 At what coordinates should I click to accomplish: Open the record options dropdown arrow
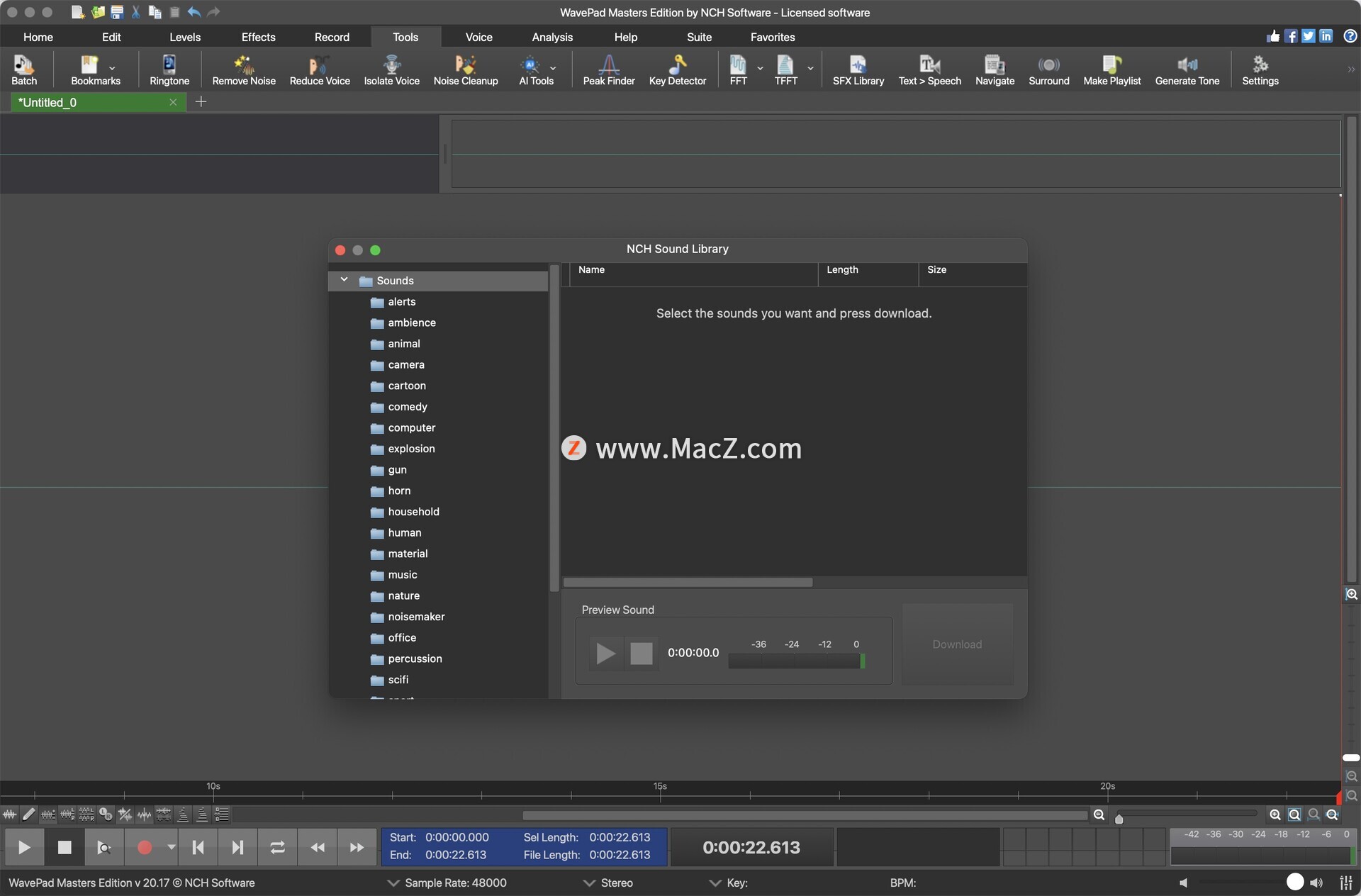point(171,847)
